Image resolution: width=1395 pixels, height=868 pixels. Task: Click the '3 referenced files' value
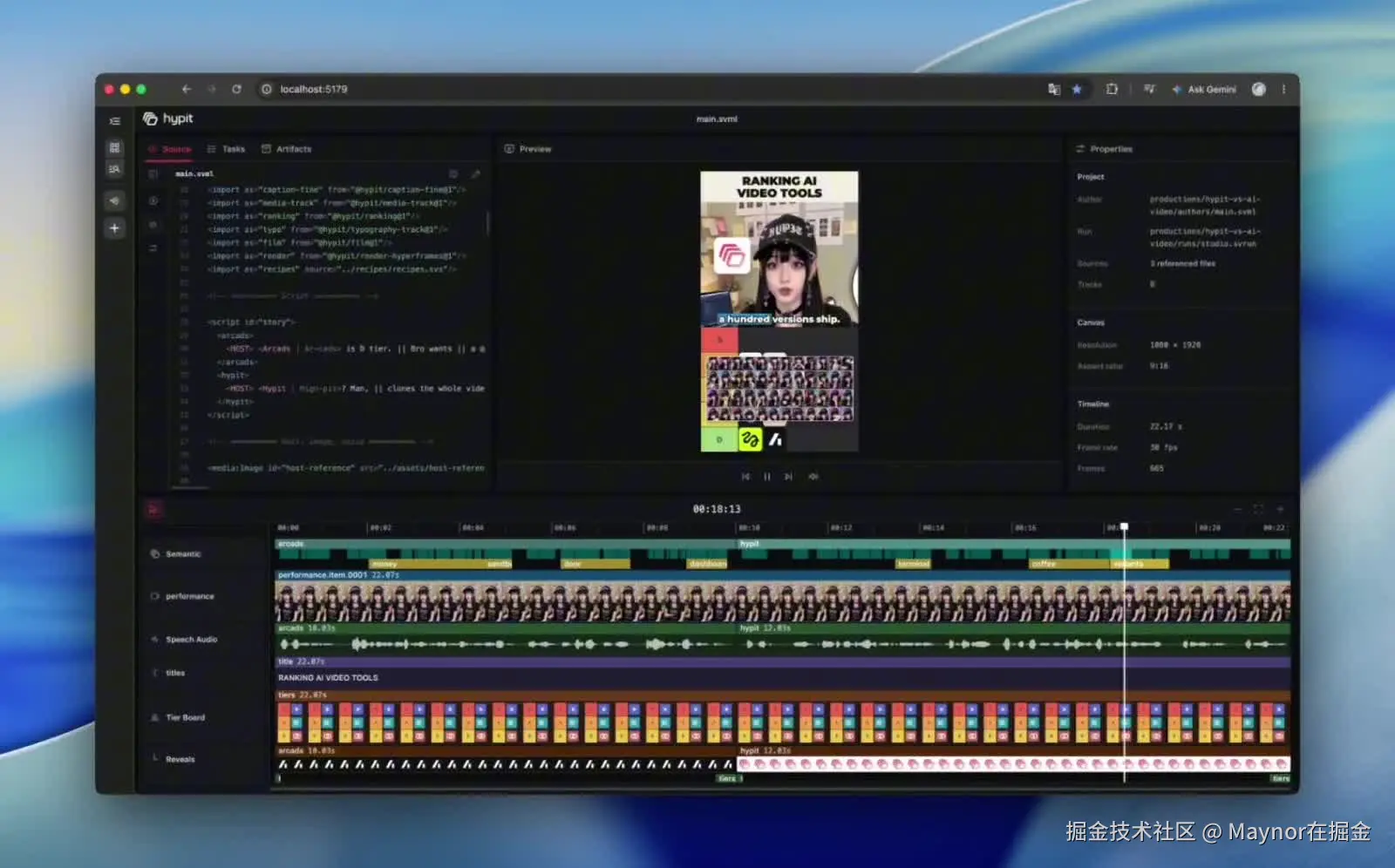(x=1182, y=263)
